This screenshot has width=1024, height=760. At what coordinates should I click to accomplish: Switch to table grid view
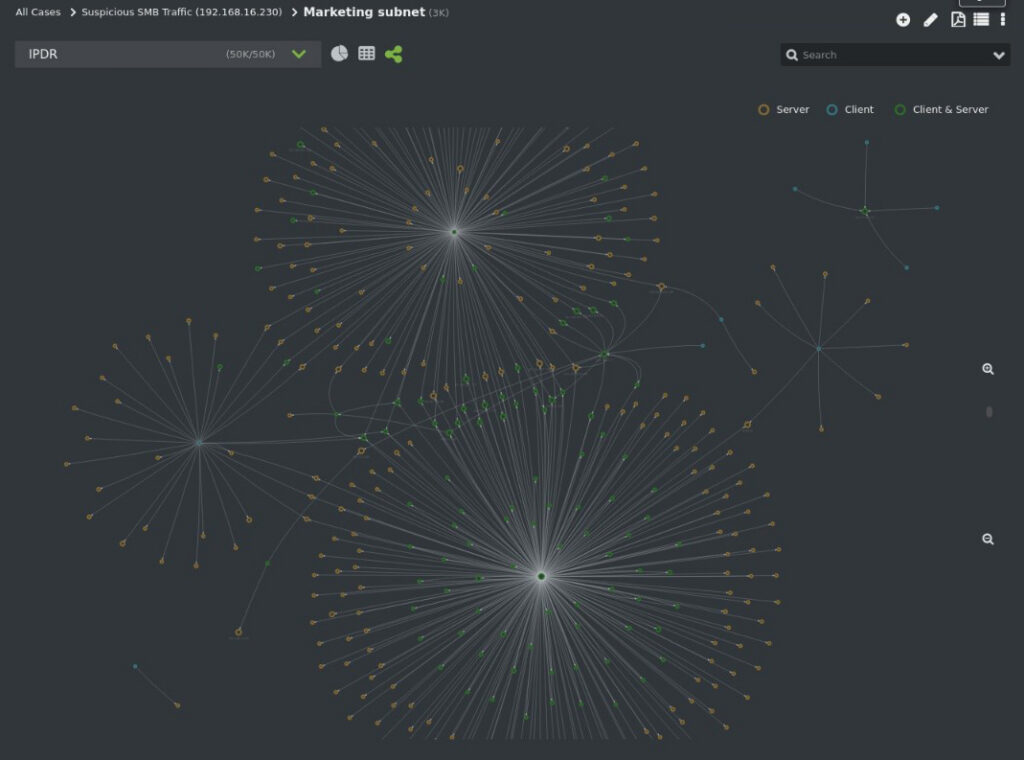click(367, 54)
